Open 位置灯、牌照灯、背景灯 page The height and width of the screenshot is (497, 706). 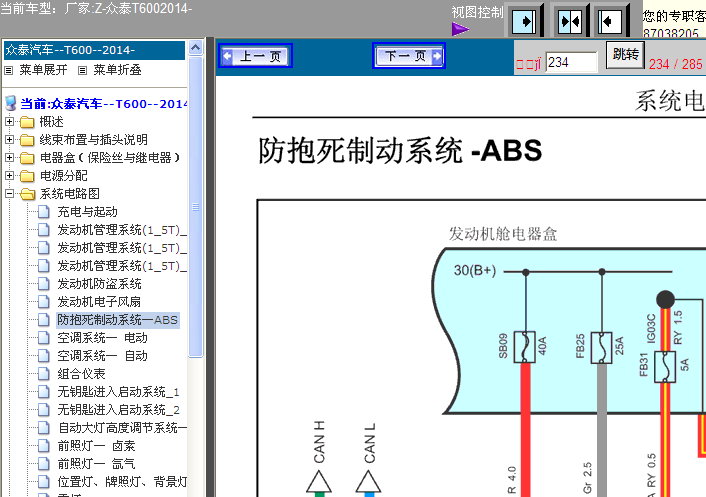(x=122, y=482)
